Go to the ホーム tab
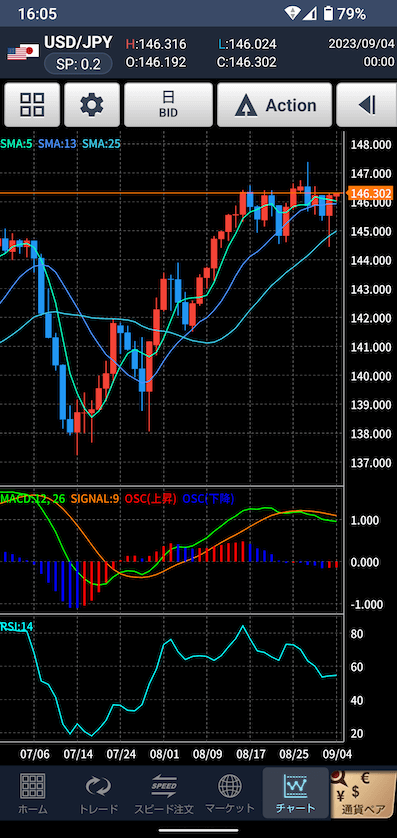Image resolution: width=397 pixels, height=838 pixels. 33,793
